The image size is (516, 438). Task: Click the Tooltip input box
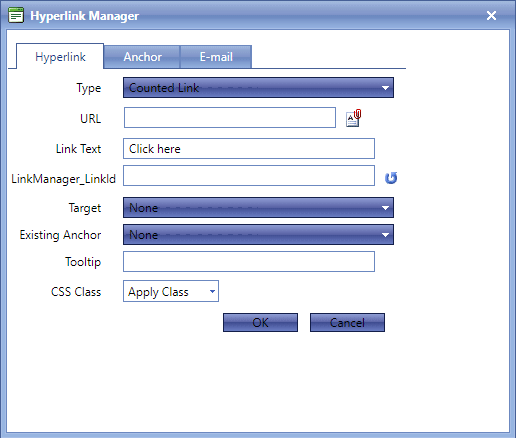249,262
